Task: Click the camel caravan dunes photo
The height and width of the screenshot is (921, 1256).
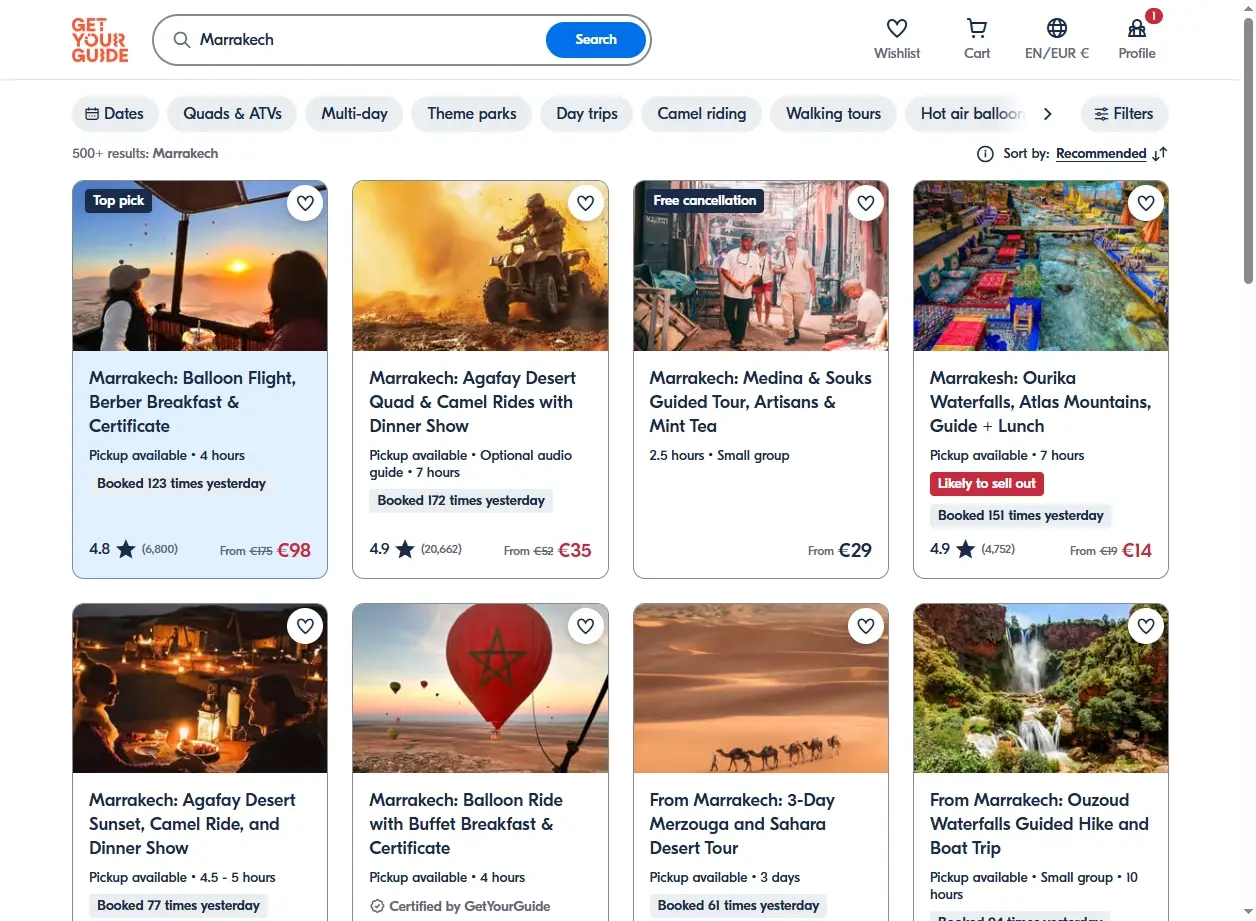Action: click(x=761, y=688)
